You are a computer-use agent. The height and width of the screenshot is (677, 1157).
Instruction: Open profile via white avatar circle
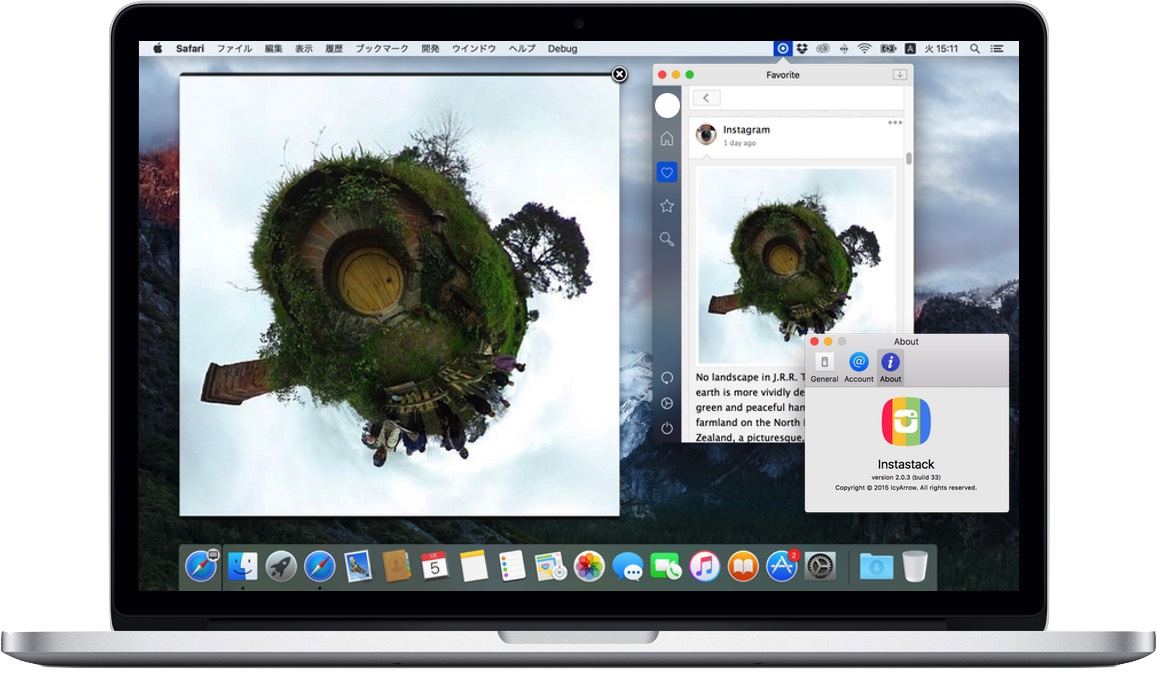(667, 106)
